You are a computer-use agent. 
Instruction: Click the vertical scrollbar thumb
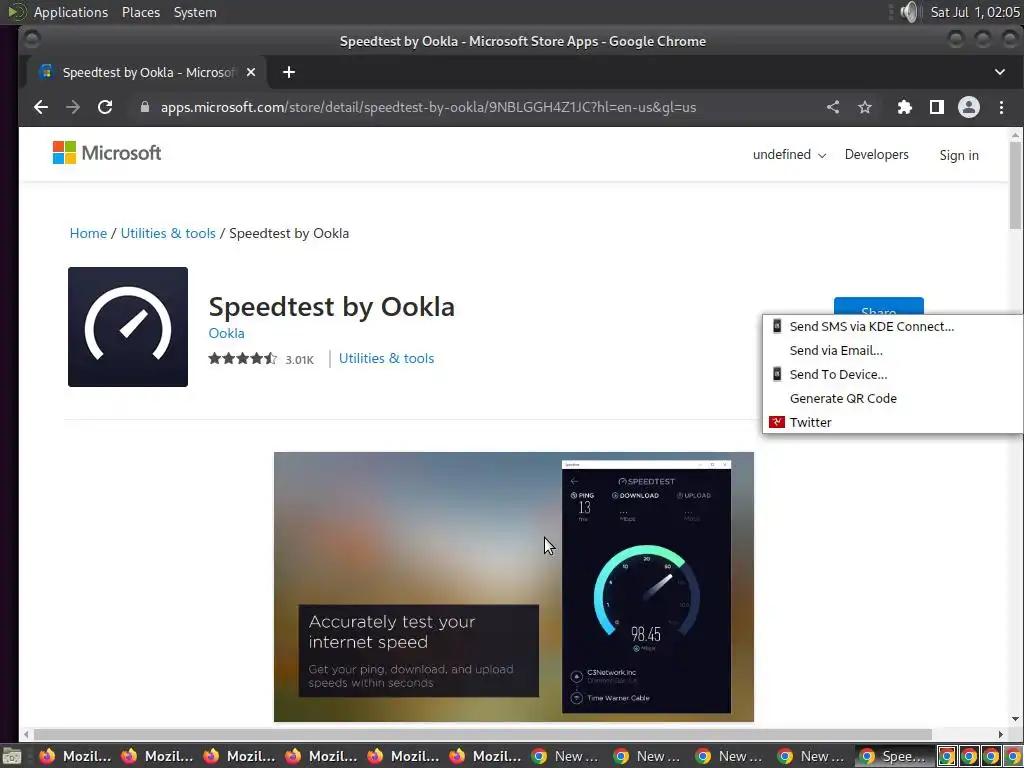point(1015,185)
